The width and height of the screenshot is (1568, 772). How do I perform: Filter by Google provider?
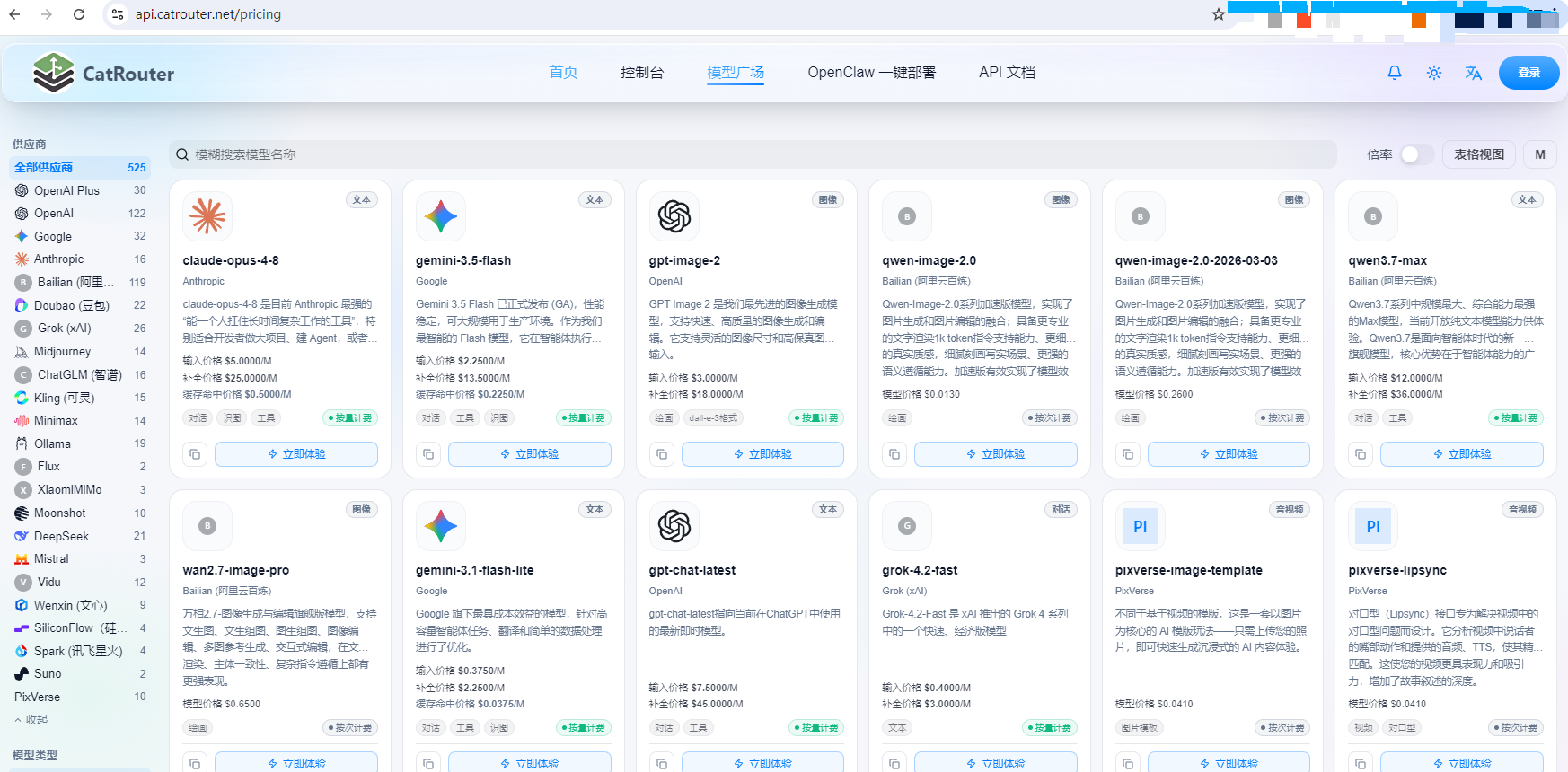pyautogui.click(x=80, y=236)
